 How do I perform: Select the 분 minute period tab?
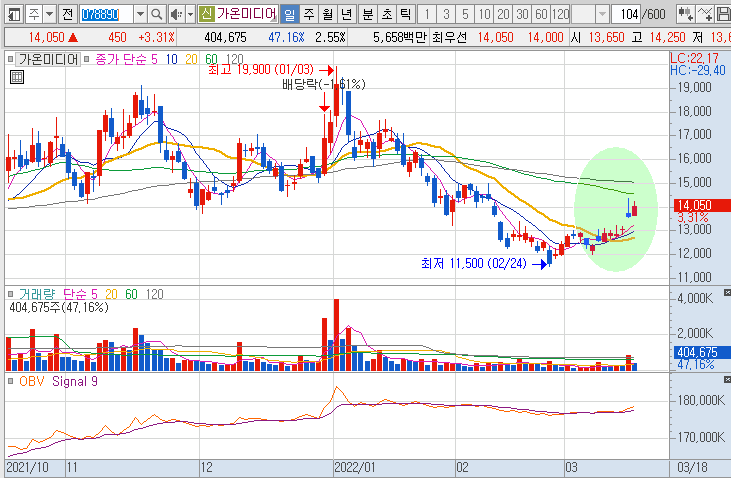click(x=368, y=14)
